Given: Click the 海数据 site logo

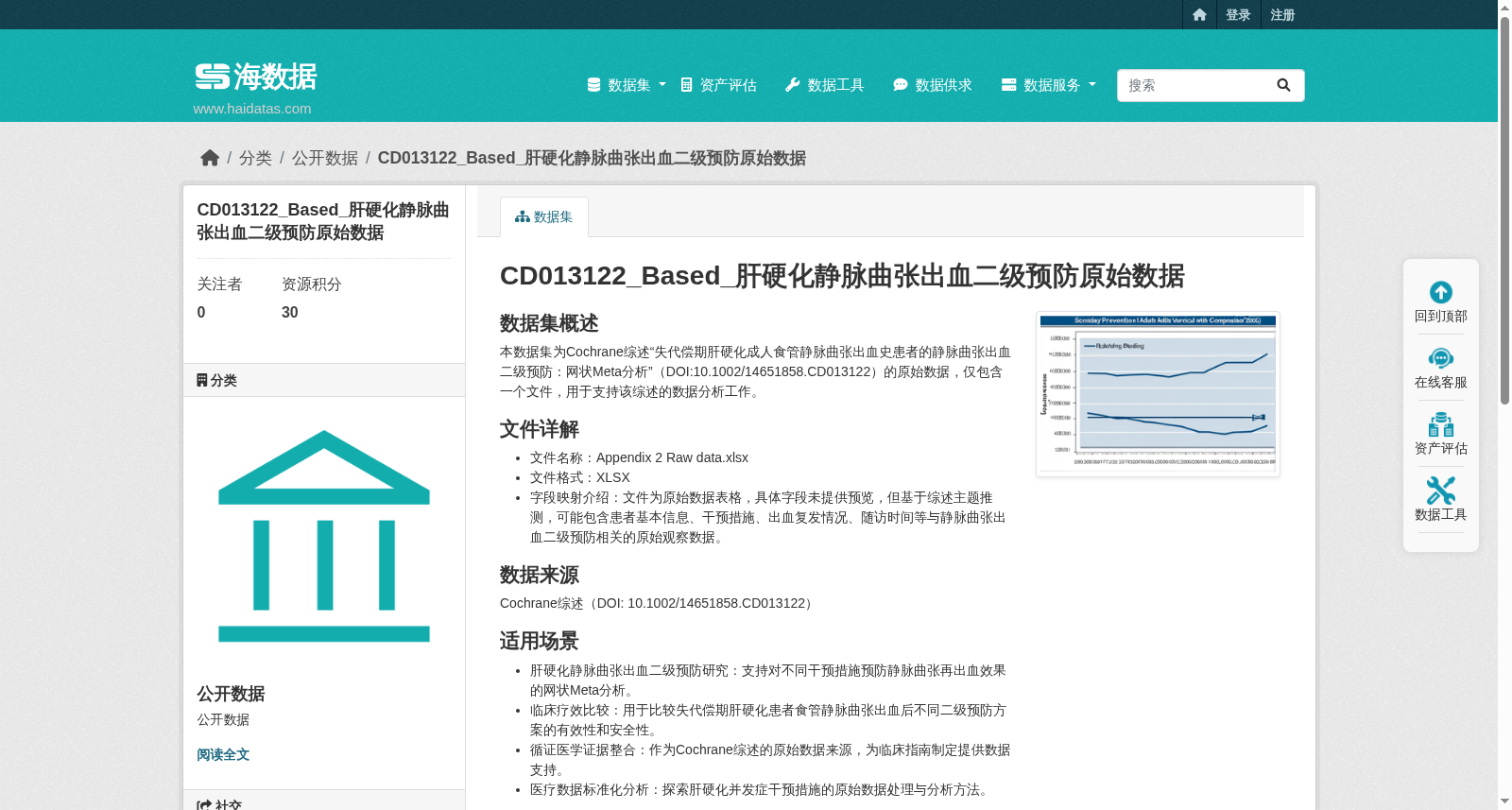Looking at the screenshot, I should [256, 77].
